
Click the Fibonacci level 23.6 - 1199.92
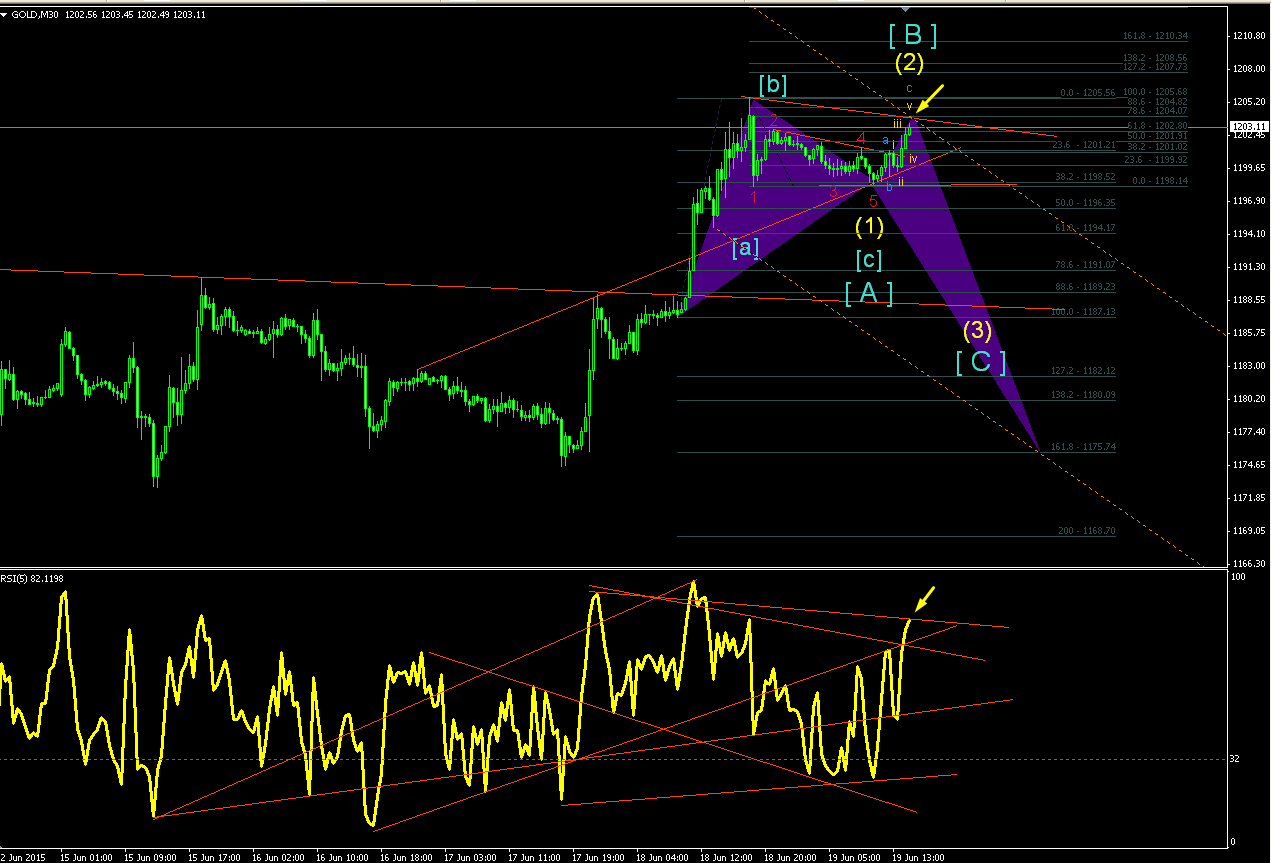1154,160
